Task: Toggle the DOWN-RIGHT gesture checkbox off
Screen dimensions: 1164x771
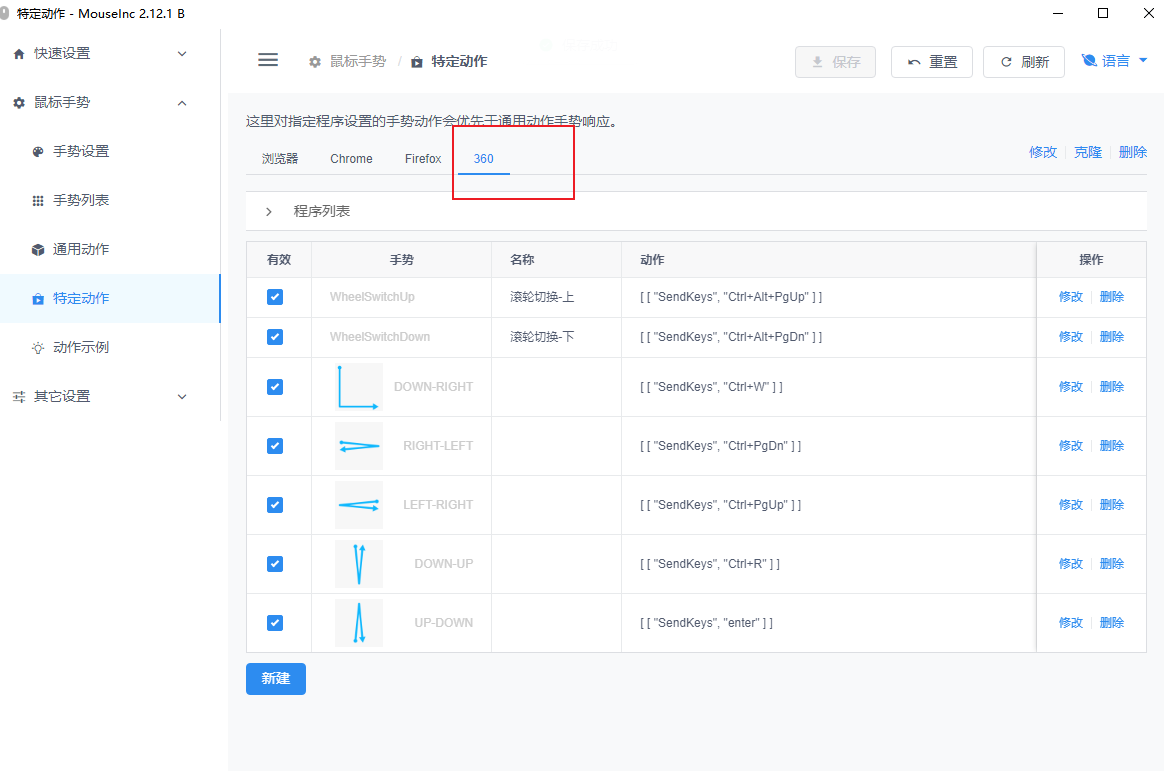Action: (275, 386)
